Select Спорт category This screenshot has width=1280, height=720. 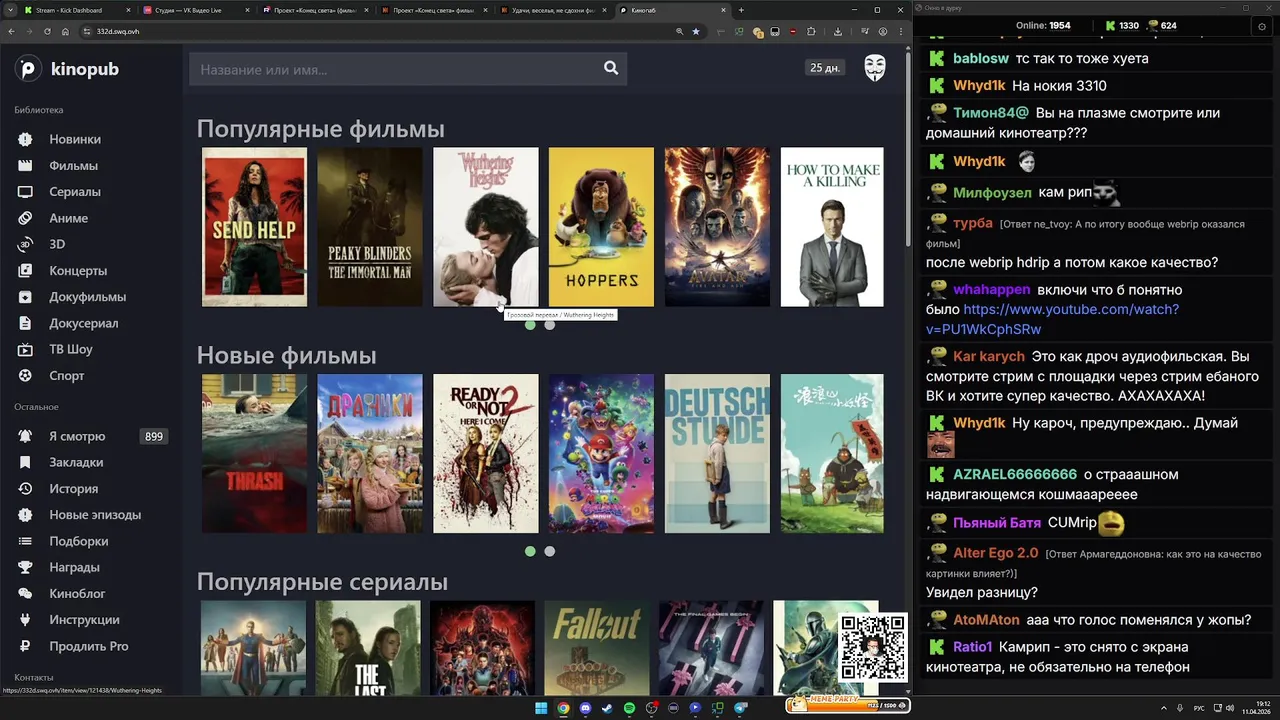(67, 376)
